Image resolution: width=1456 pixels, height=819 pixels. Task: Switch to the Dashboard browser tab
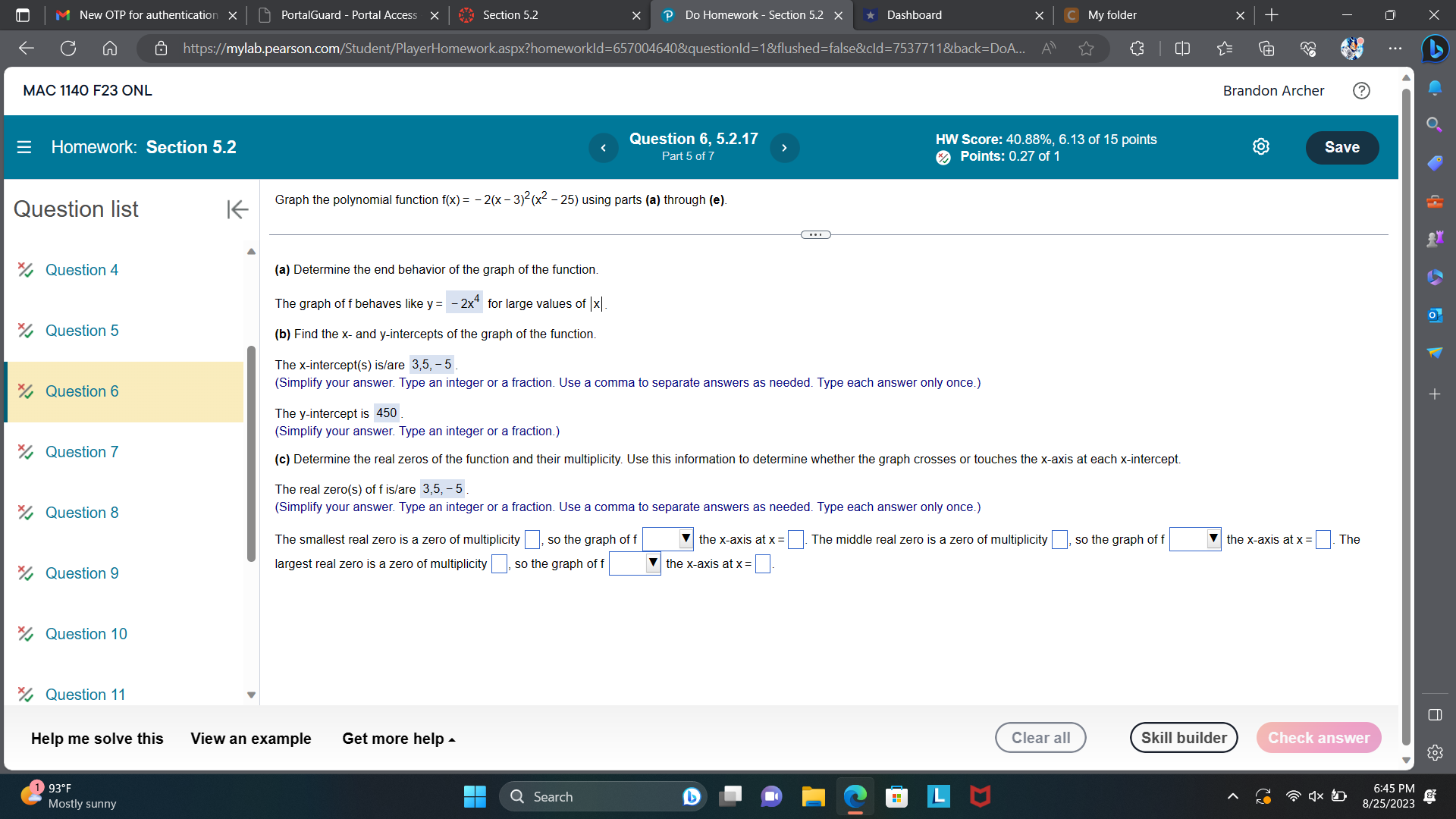point(913,15)
